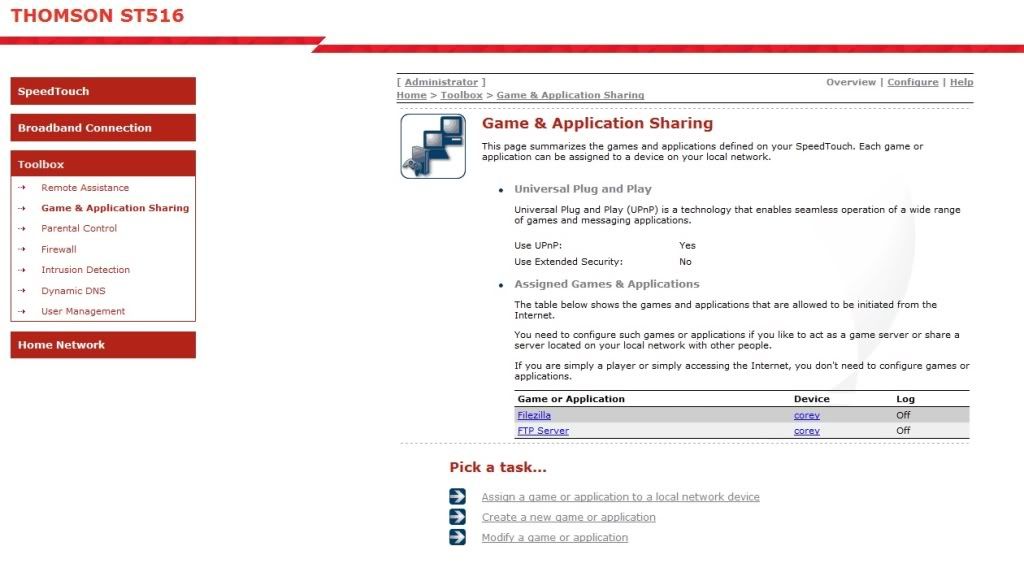The image size is (1024, 585).
Task: Click the Use Extended Security label
Action: [568, 262]
